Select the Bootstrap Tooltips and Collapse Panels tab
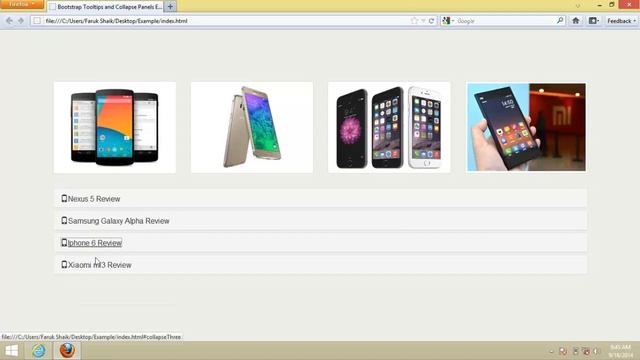 (105, 7)
